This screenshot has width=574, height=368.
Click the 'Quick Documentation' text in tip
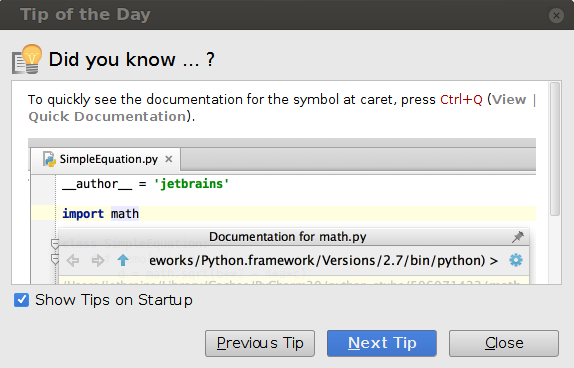pyautogui.click(x=108, y=116)
